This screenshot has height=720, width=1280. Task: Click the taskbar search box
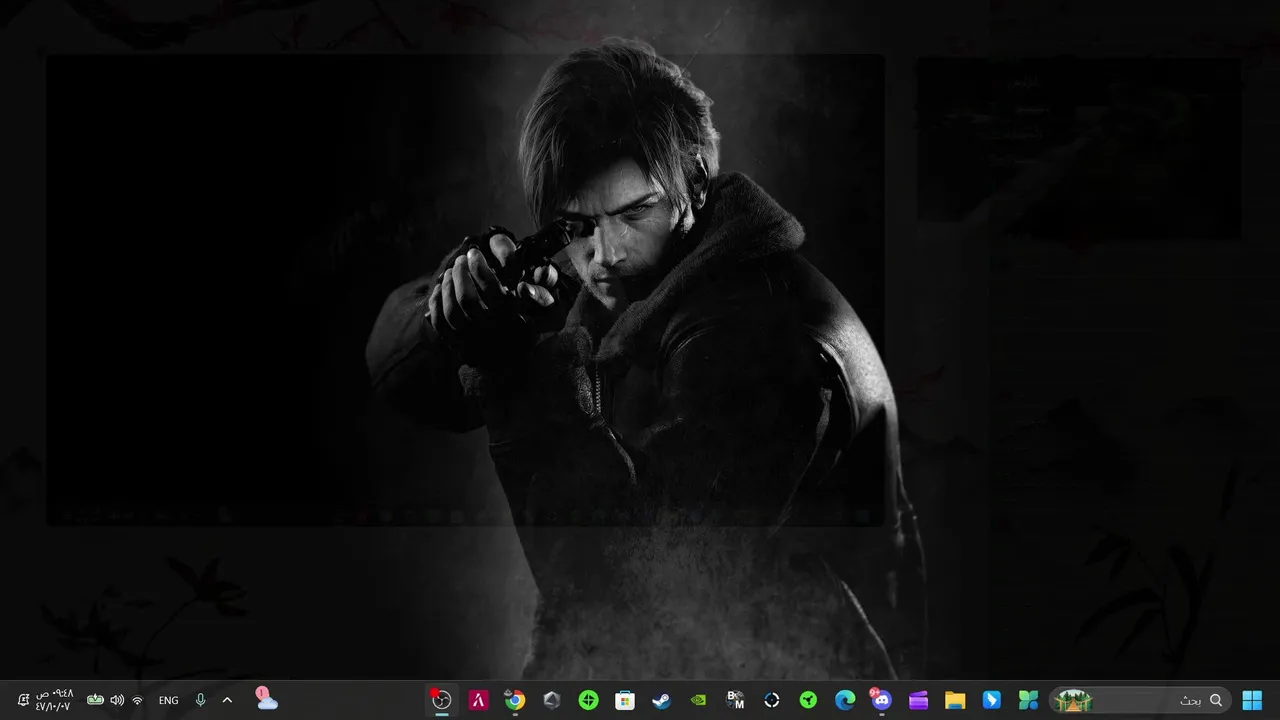pos(1140,700)
